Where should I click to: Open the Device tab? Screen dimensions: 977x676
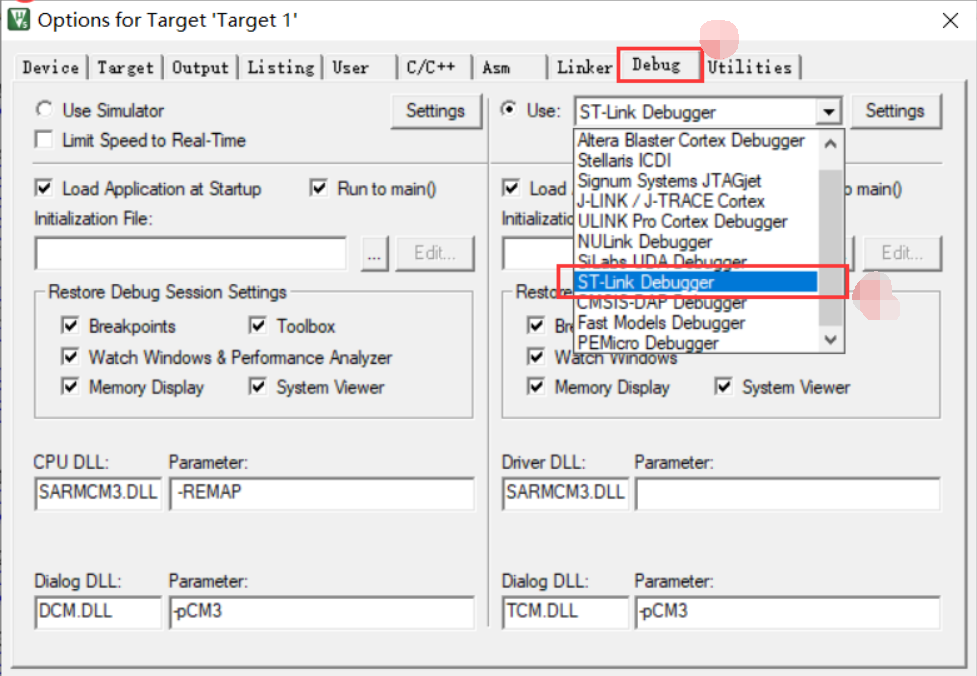51,67
